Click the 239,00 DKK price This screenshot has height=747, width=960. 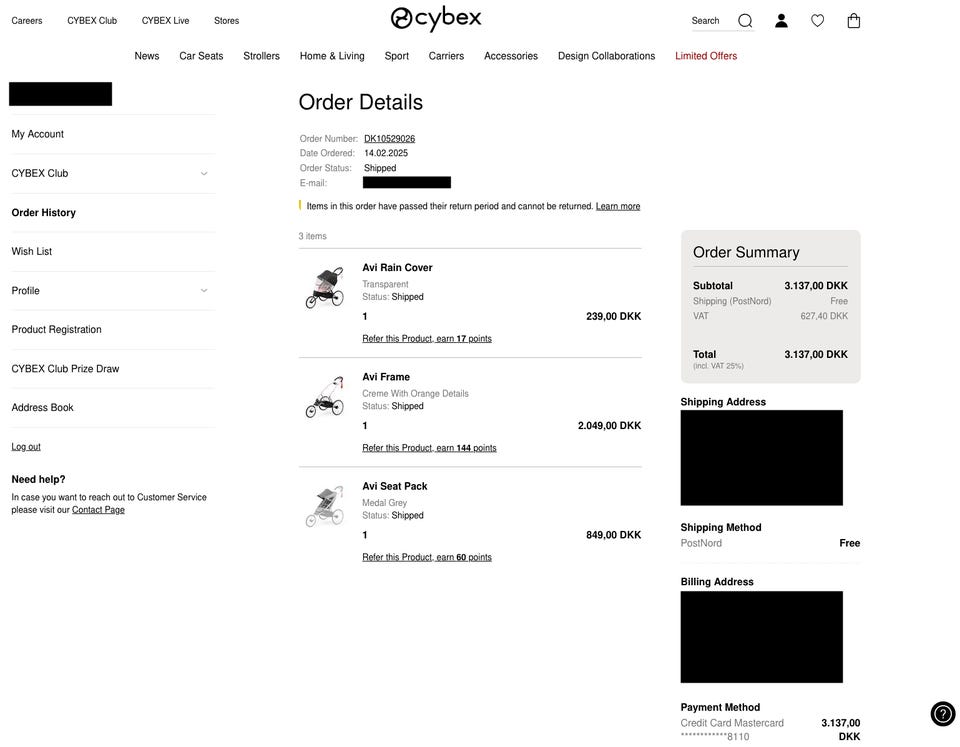[613, 317]
